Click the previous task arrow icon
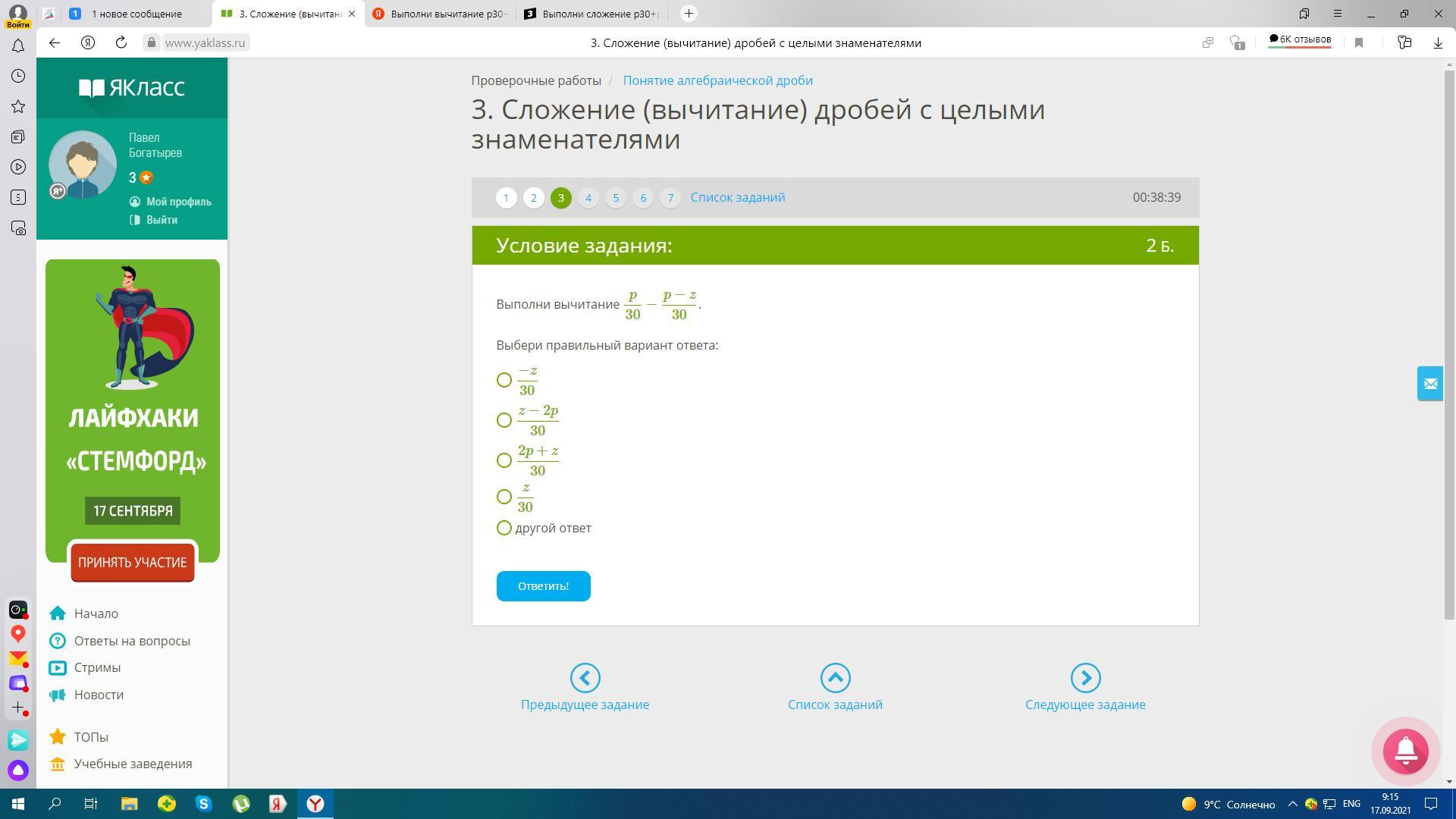Screen dimensions: 1456x819 [x=585, y=678]
